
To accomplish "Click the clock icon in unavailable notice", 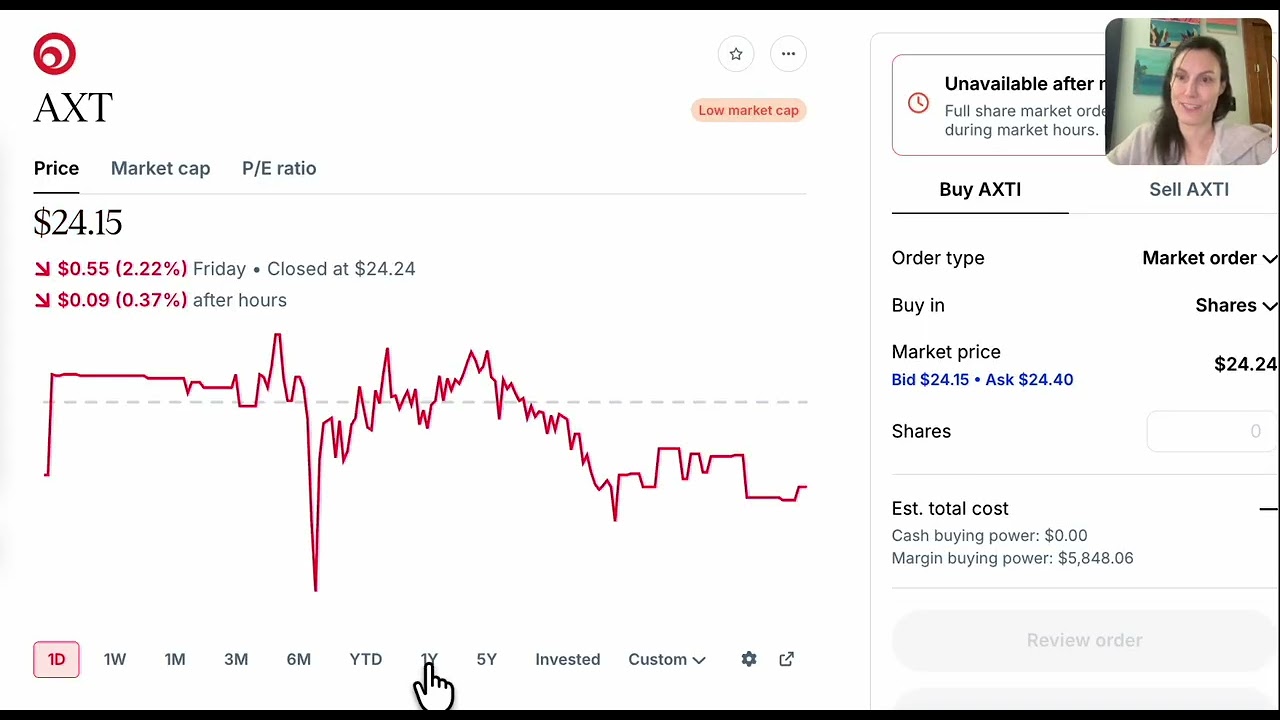I will [x=918, y=103].
